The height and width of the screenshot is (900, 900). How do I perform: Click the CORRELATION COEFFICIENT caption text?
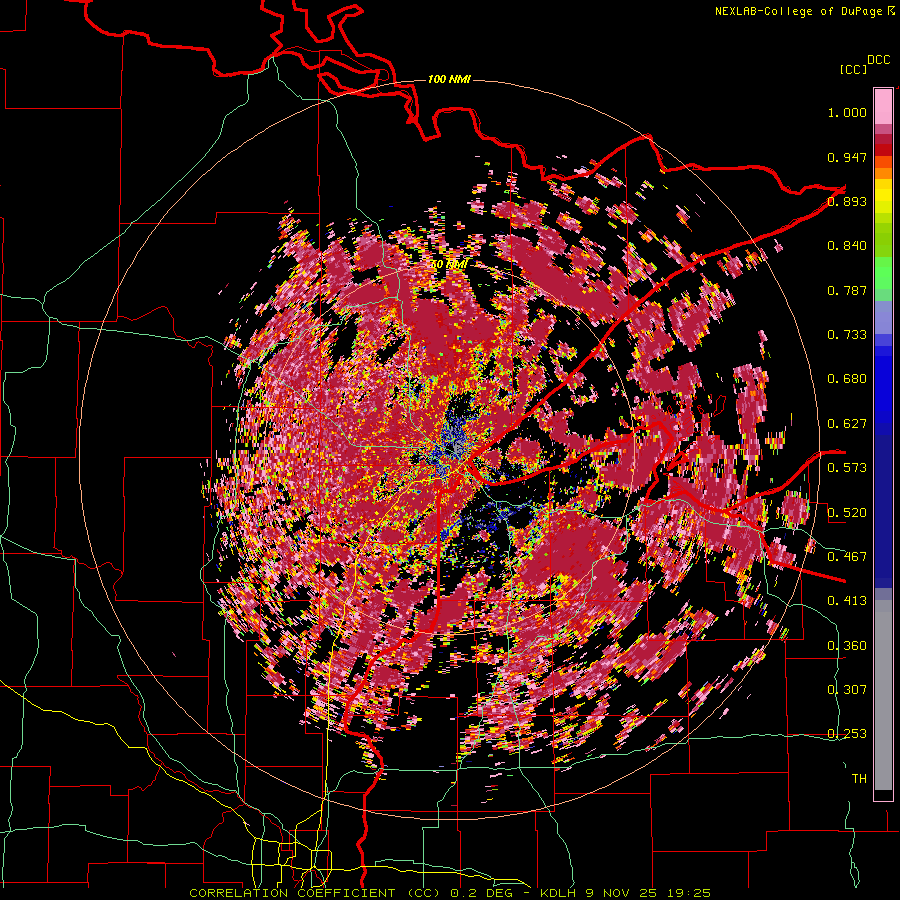(x=292, y=893)
